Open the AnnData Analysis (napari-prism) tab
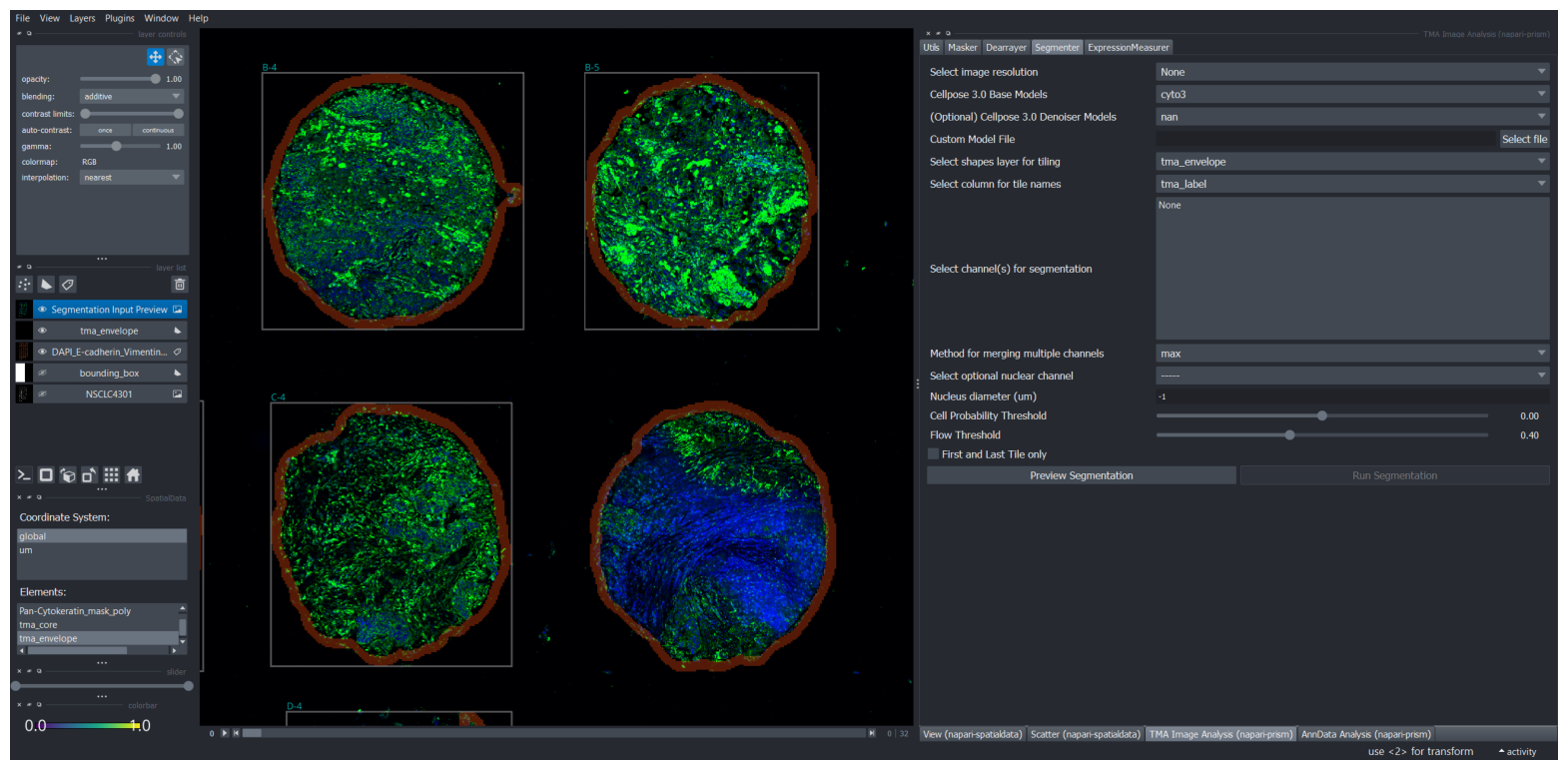The width and height of the screenshot is (1568, 770). [x=1365, y=734]
